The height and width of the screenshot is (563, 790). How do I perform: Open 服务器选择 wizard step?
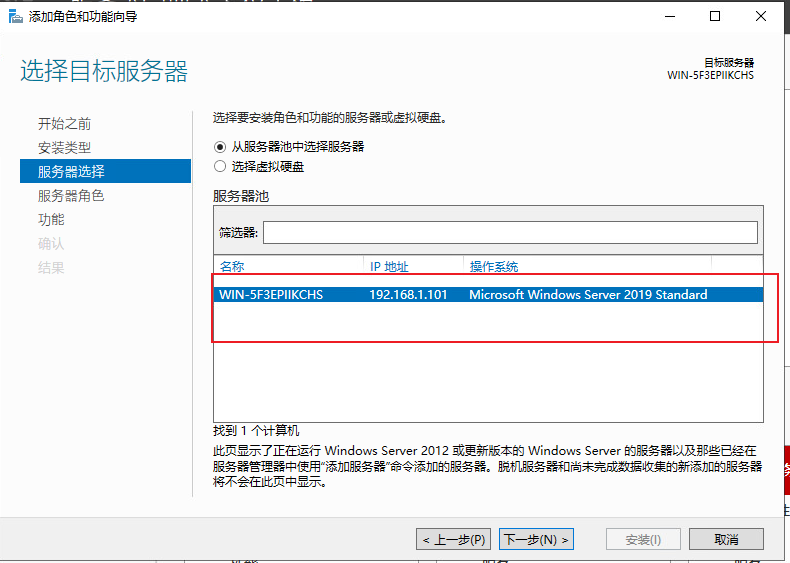pos(105,171)
